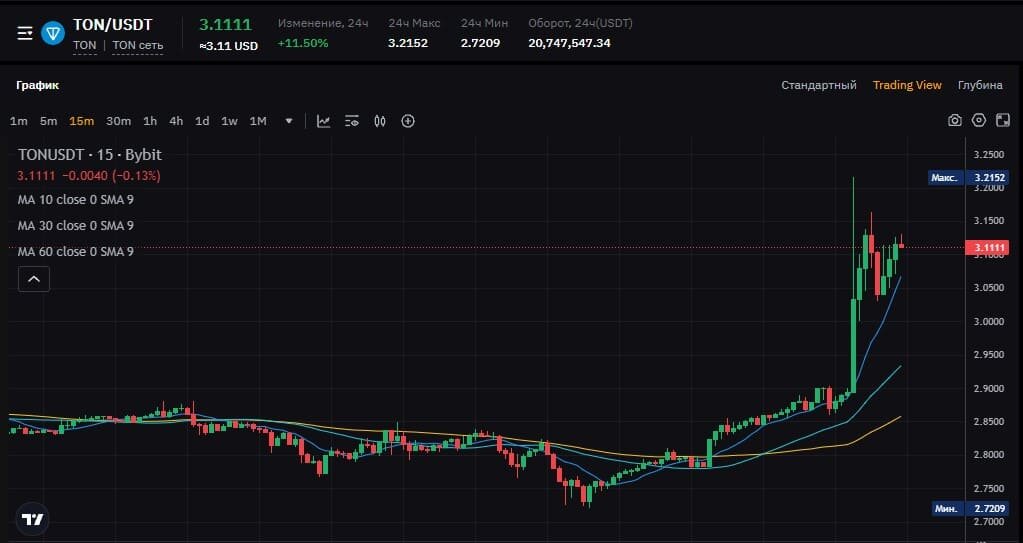The height and width of the screenshot is (543, 1023).
Task: Click the 24ч Макс value 3.2152
Action: point(408,43)
